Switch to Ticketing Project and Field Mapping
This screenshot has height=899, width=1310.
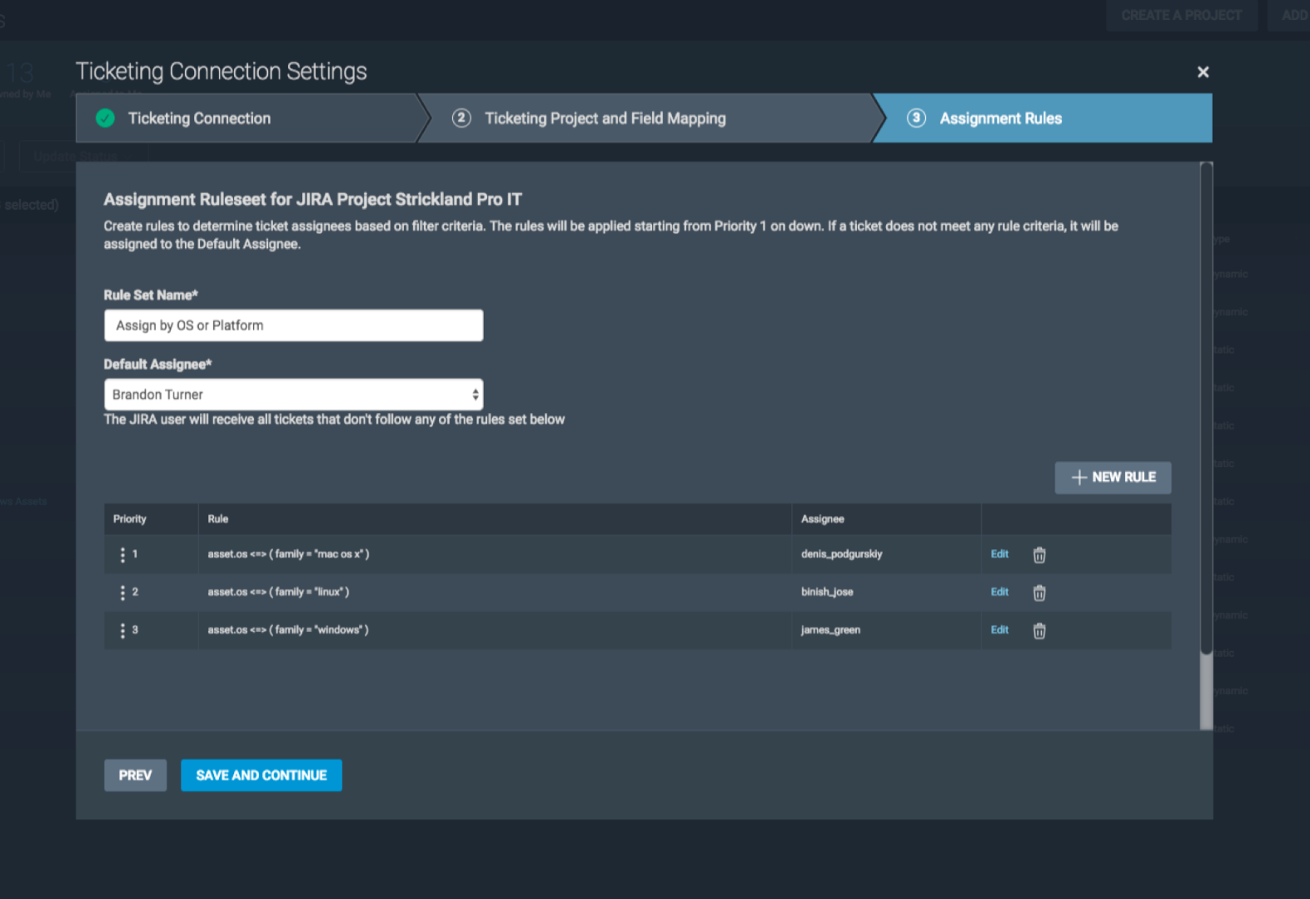(605, 118)
